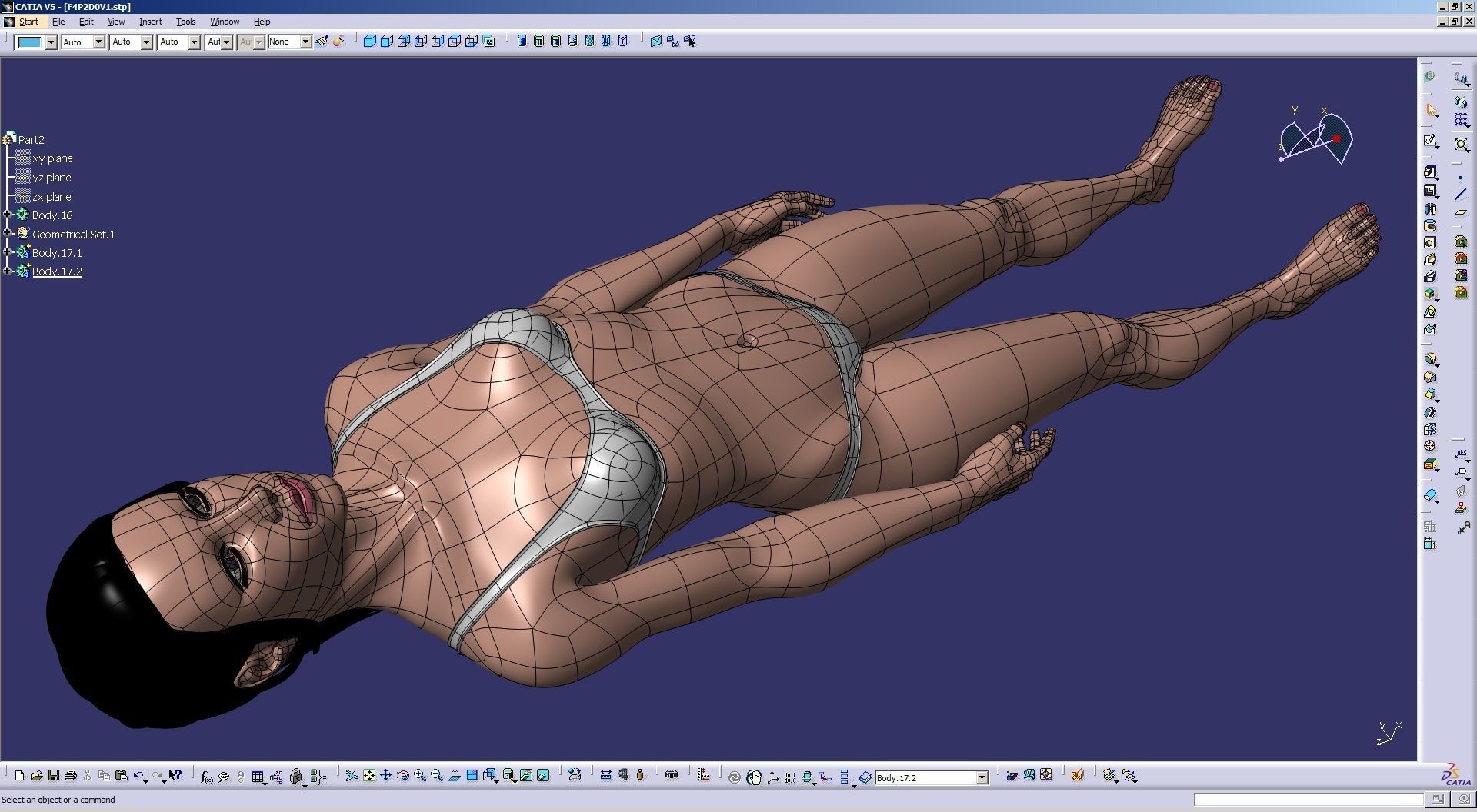Open the second Auto dropdown
1477x812 pixels.
(147, 42)
